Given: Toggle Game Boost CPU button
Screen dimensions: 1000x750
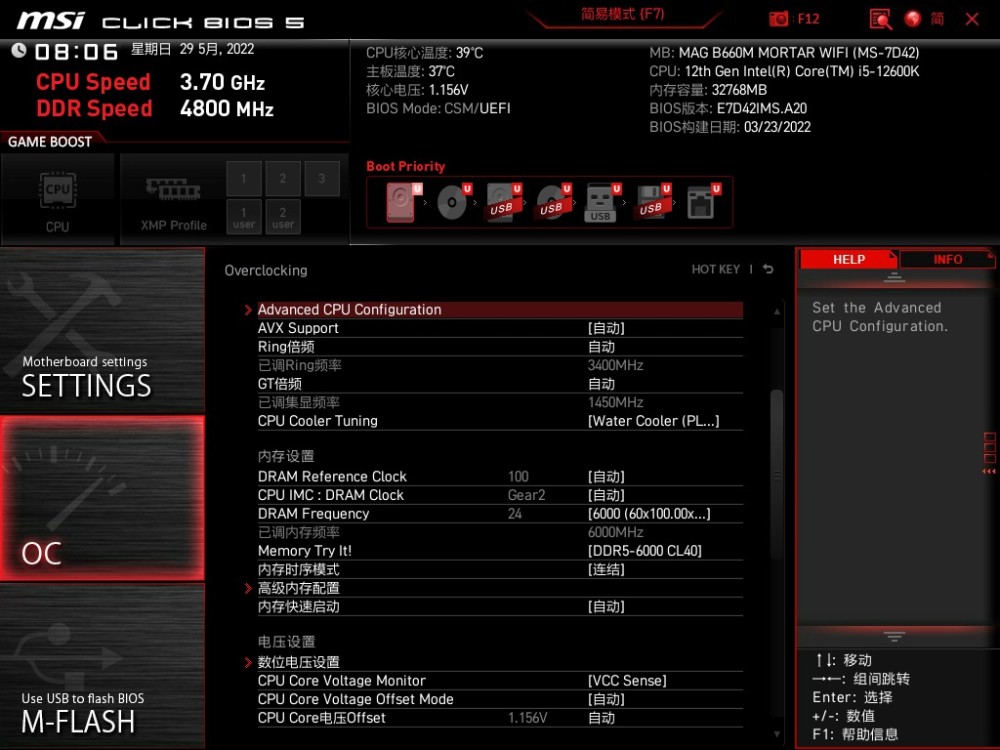Looking at the screenshot, I should tap(58, 199).
